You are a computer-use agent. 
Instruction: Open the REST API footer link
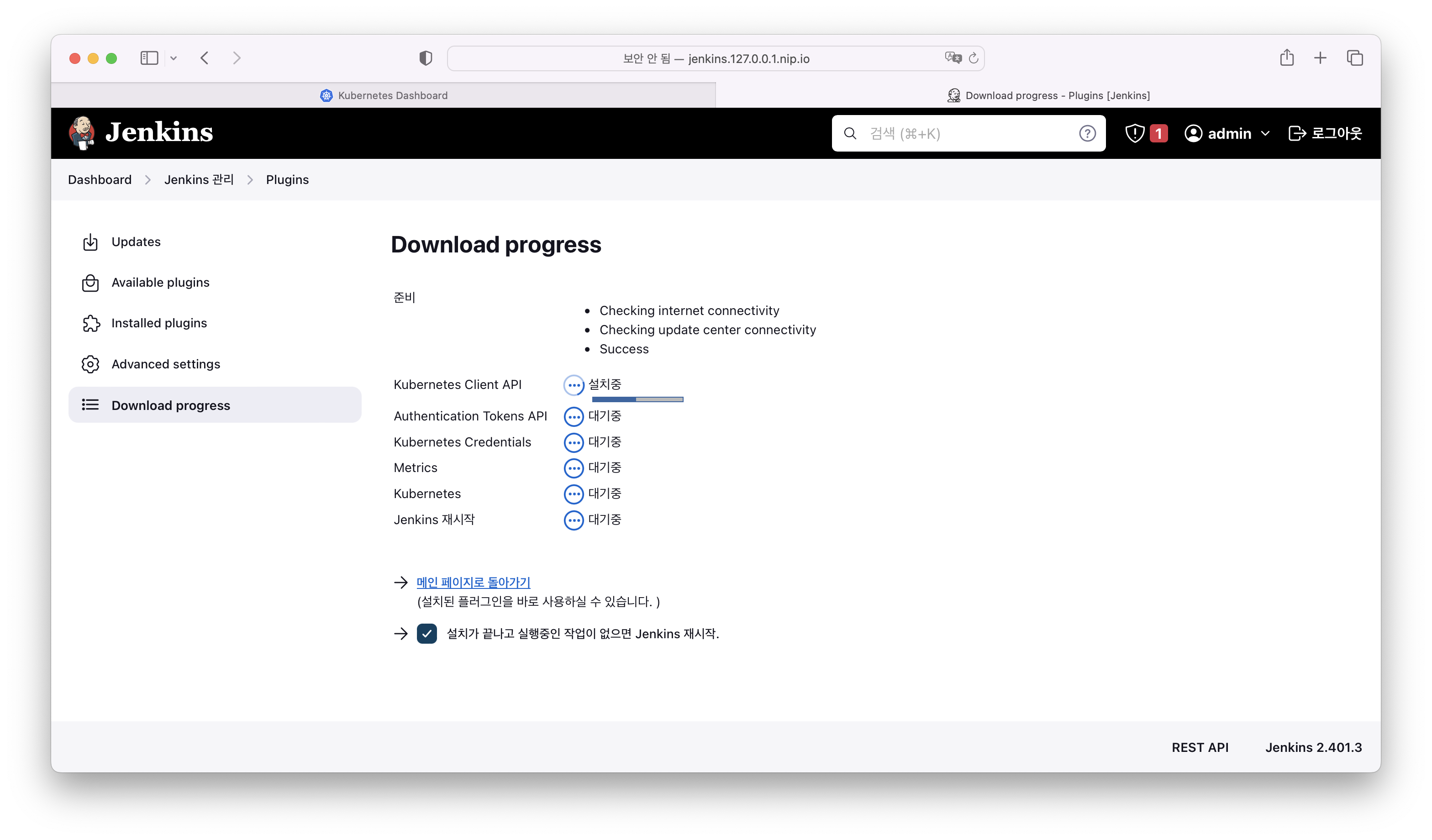coord(1200,747)
